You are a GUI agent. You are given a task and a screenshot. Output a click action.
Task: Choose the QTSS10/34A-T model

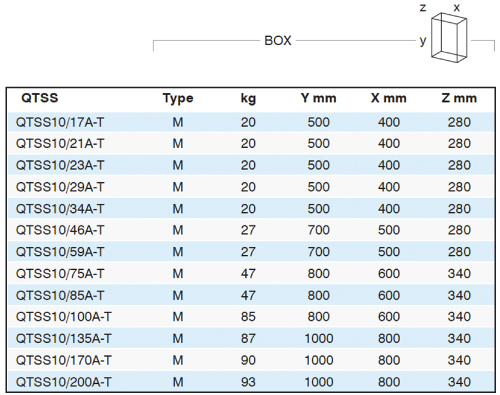60,209
